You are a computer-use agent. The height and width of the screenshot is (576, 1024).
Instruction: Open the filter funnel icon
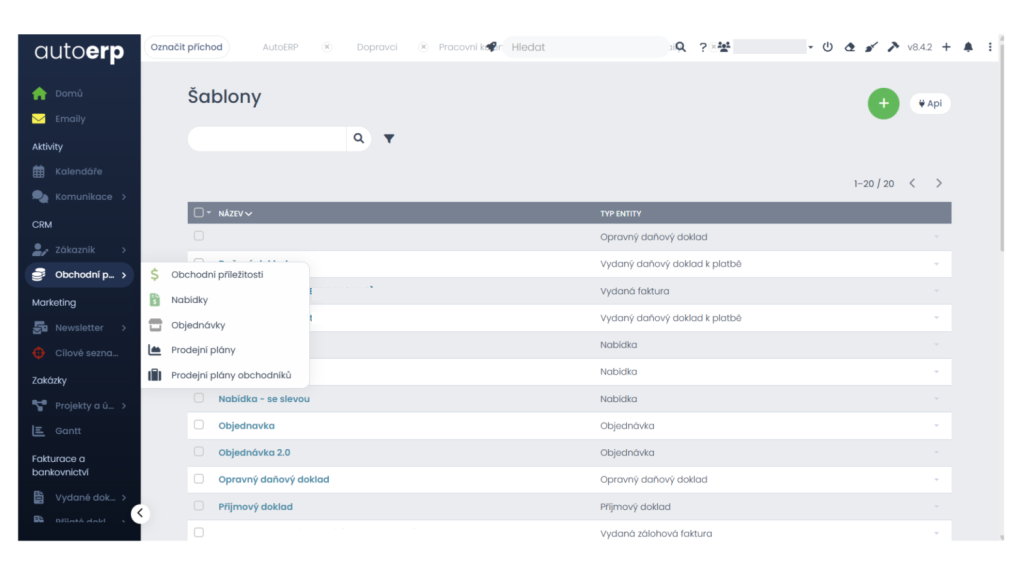389,139
